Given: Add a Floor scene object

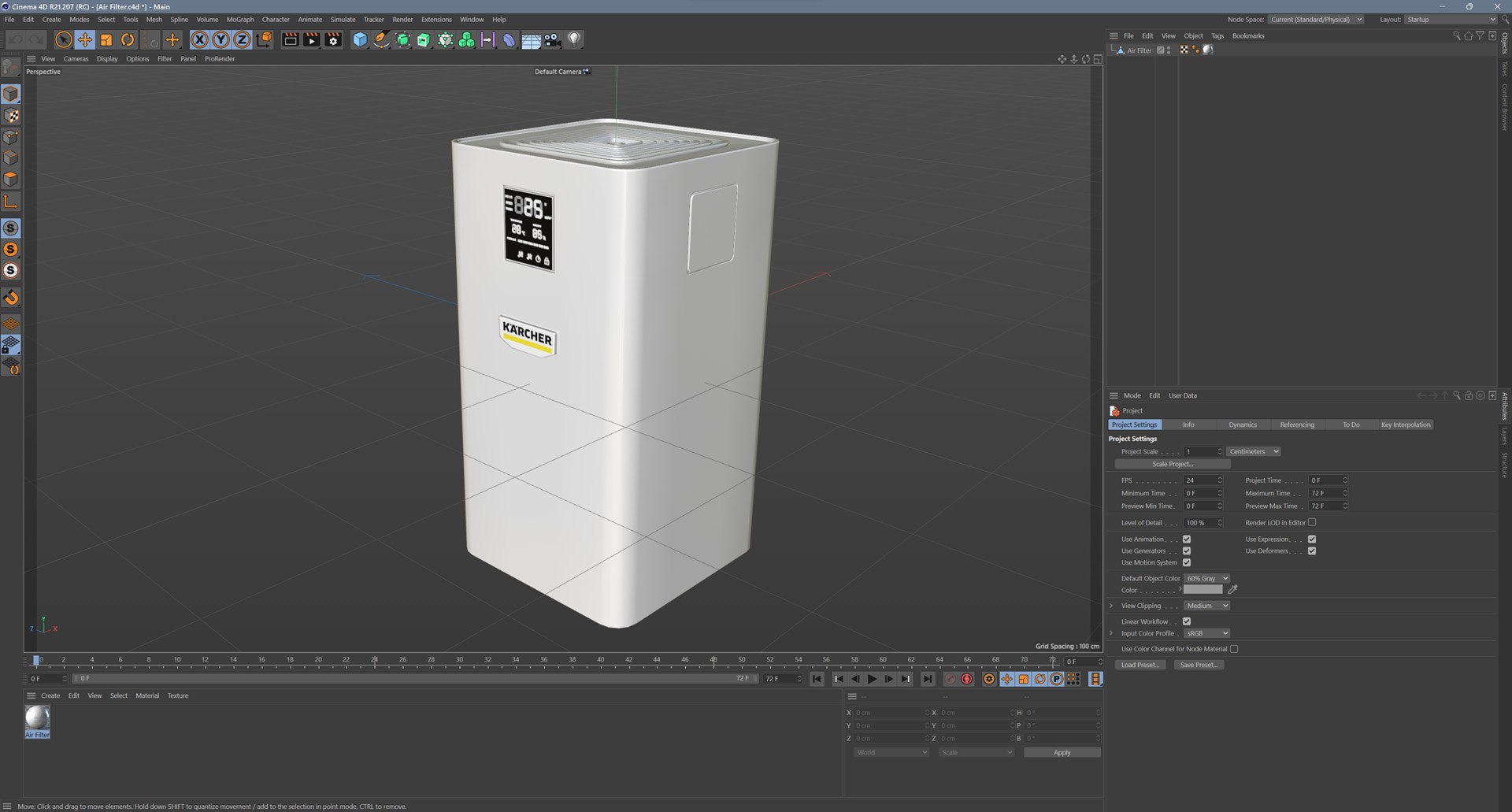Looking at the screenshot, I should point(532,39).
